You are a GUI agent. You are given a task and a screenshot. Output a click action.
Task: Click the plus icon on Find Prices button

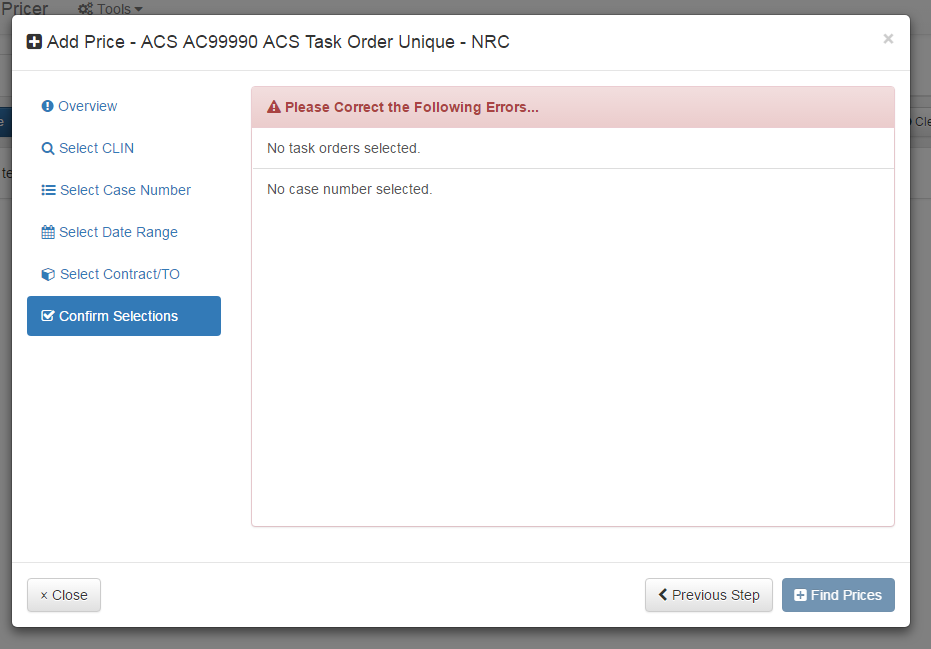pyautogui.click(x=800, y=595)
